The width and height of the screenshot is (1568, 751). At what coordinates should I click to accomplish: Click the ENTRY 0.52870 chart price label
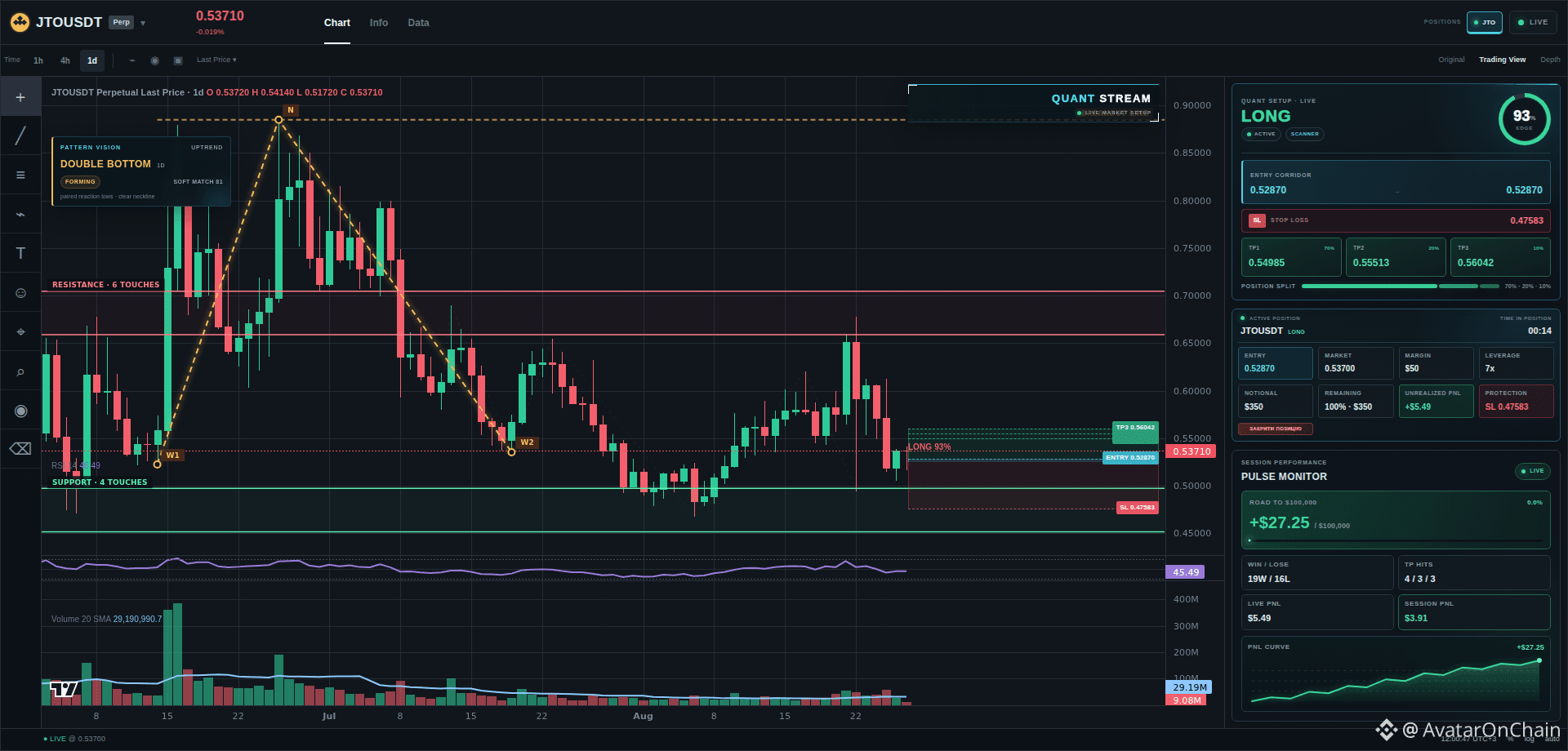click(x=1130, y=458)
